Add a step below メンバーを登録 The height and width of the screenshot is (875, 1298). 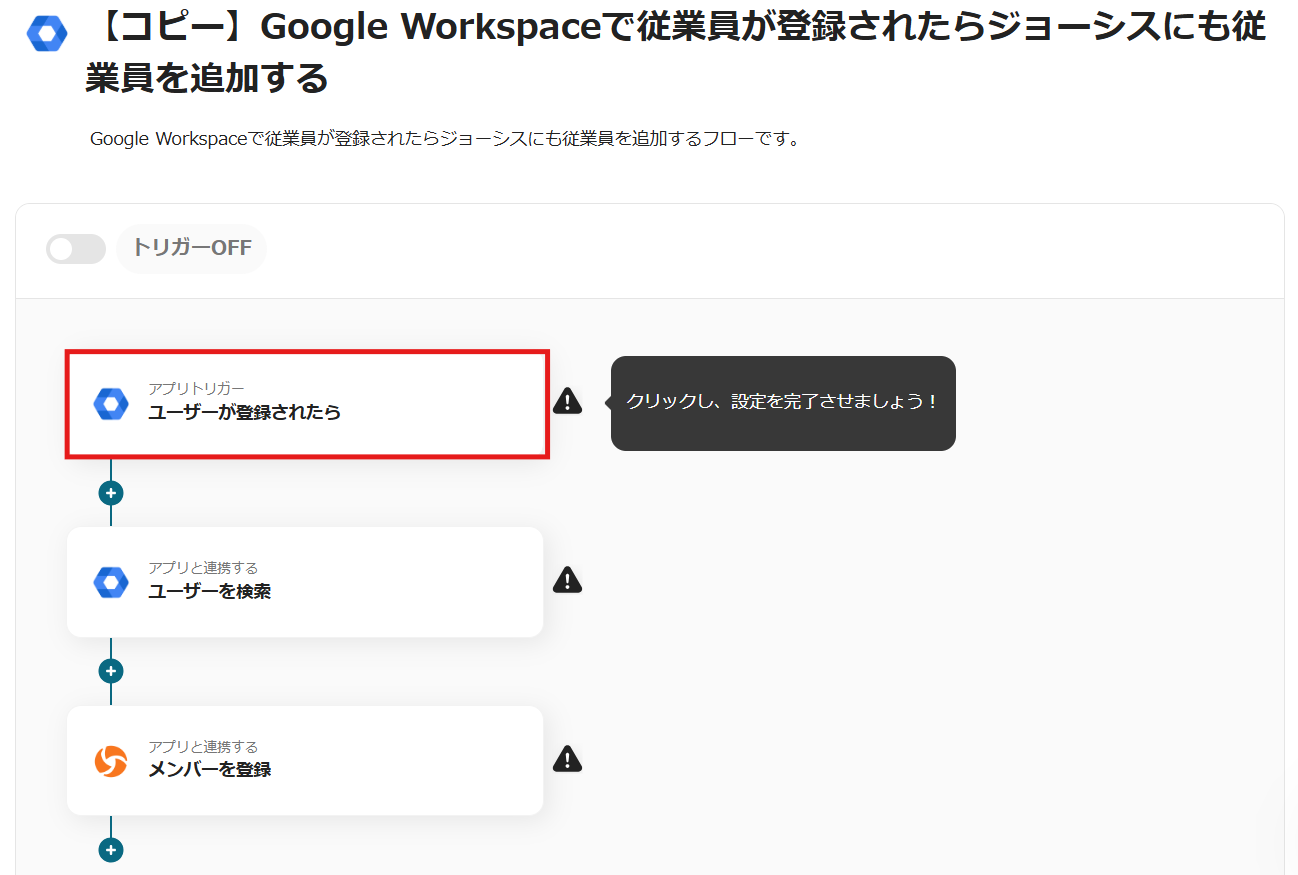(x=111, y=850)
